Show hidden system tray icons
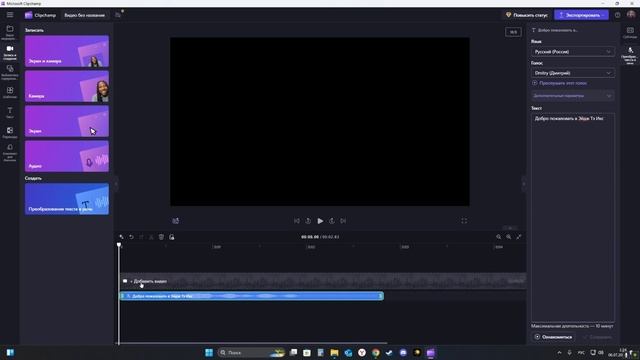 click(559, 353)
